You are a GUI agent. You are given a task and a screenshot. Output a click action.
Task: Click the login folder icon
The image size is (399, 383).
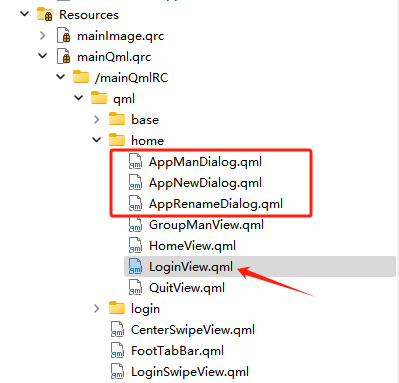(x=117, y=308)
